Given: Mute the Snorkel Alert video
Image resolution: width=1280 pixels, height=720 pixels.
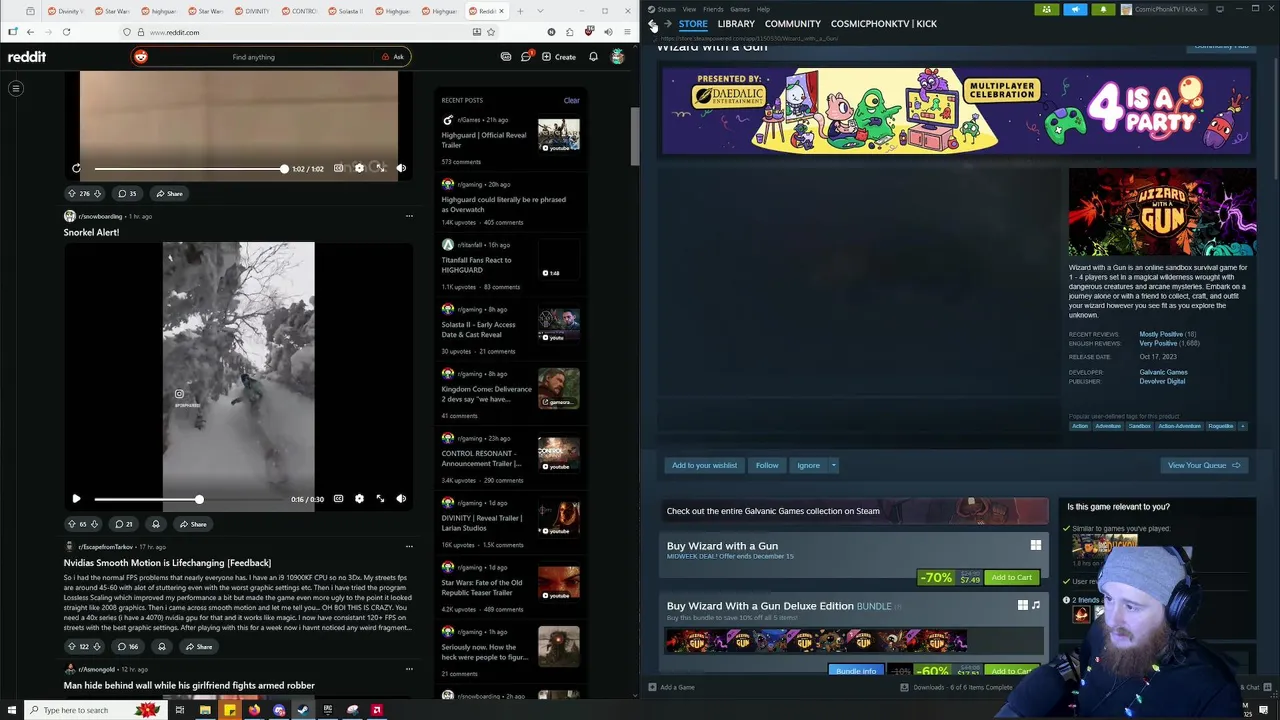Looking at the screenshot, I should (x=401, y=498).
